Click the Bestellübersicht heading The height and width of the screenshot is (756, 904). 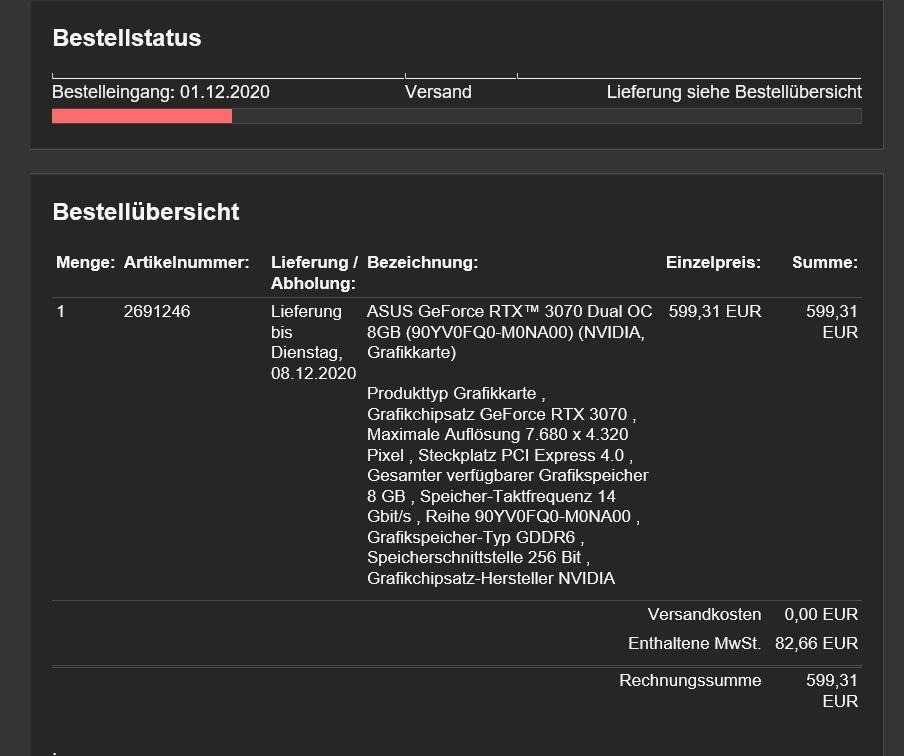click(145, 212)
